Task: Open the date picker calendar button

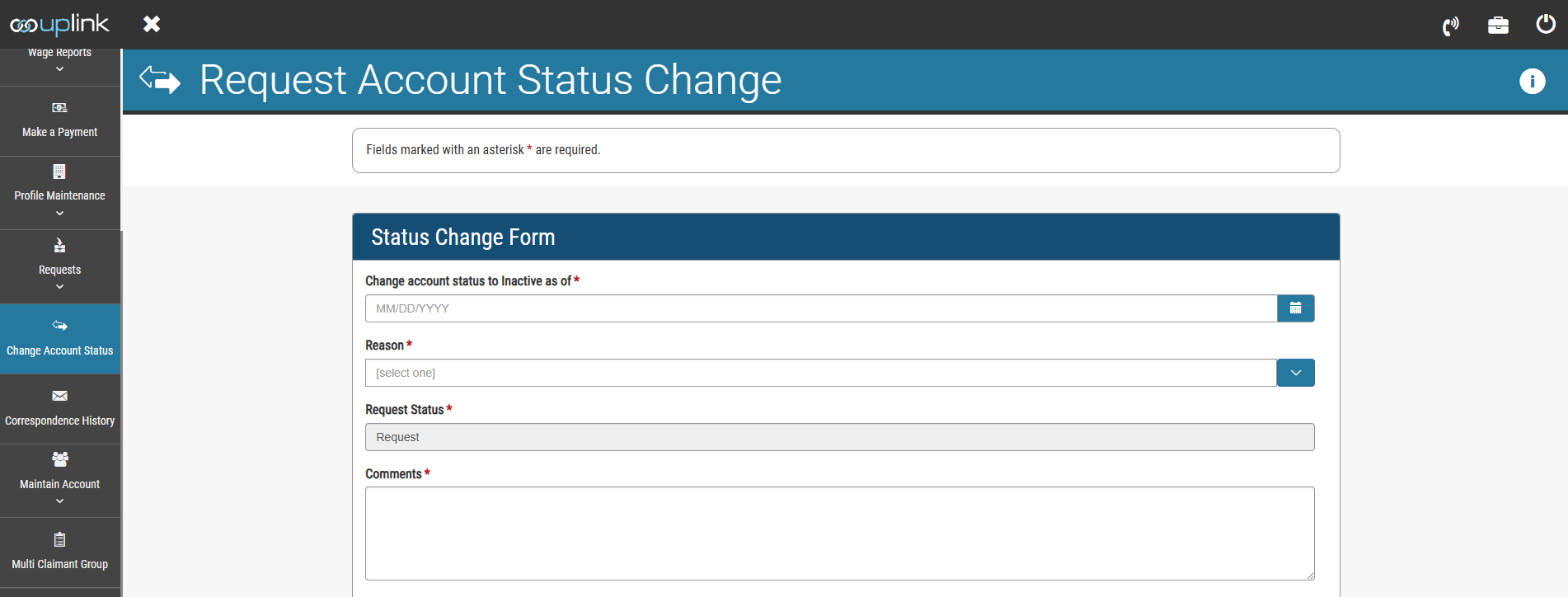Action: click(x=1295, y=308)
